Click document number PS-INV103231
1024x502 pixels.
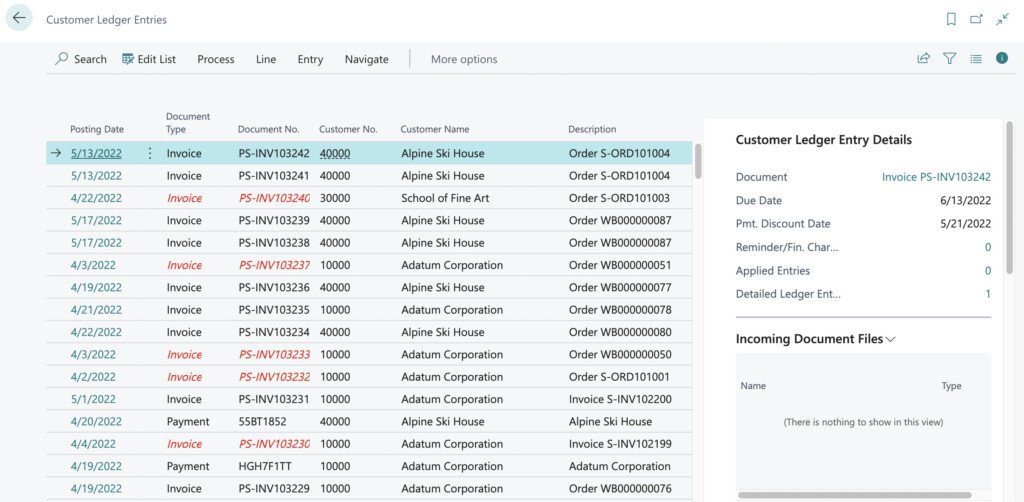pos(274,399)
